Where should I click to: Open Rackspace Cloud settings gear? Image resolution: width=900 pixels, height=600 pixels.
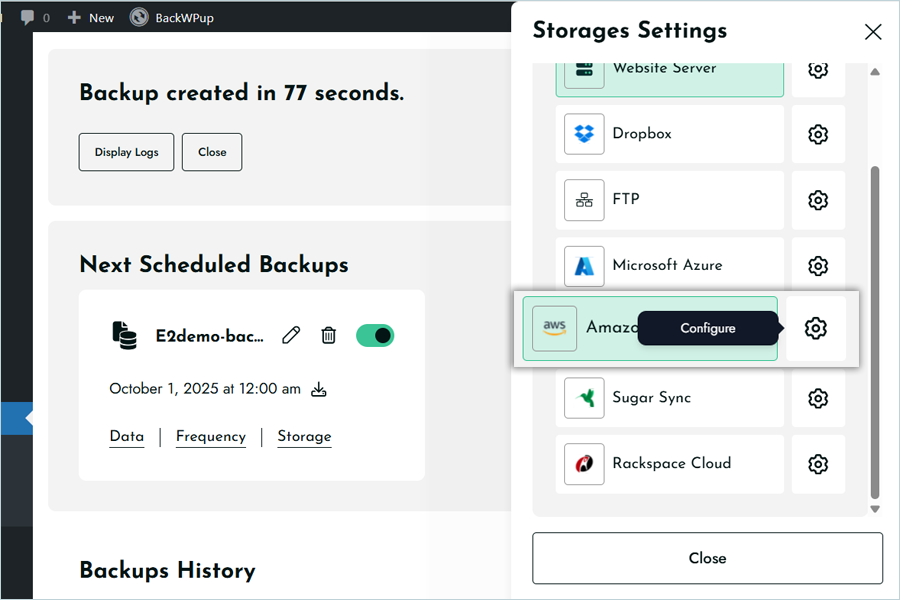coord(818,464)
